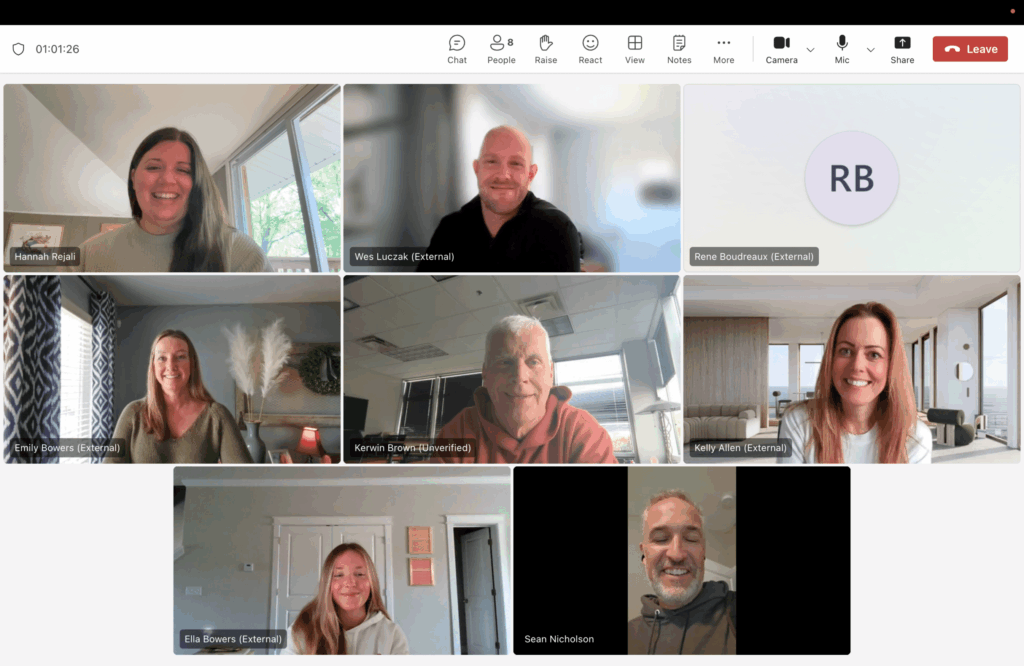Leave the meeting
The image size is (1024, 666).
[970, 49]
